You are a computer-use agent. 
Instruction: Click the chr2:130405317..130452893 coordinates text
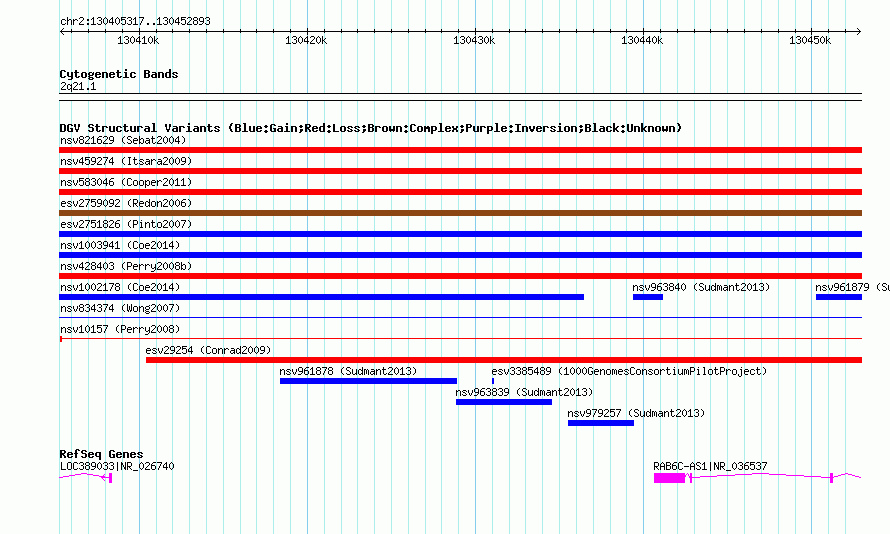(135, 22)
